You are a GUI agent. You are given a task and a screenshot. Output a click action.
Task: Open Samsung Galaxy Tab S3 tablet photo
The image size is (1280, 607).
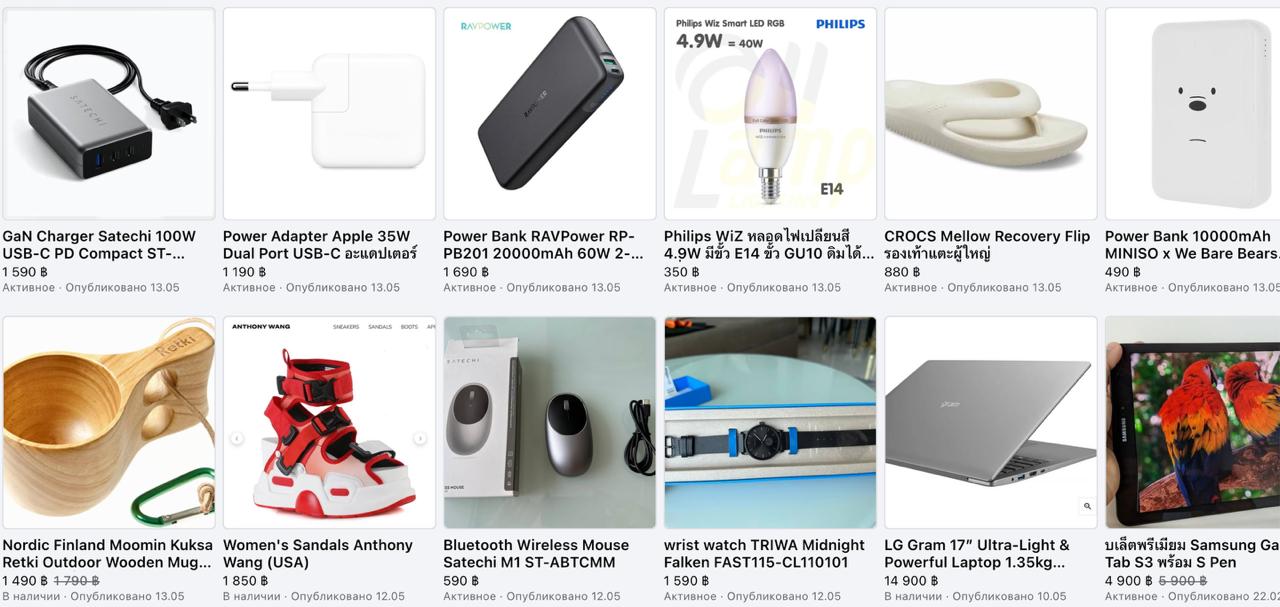[1192, 423]
